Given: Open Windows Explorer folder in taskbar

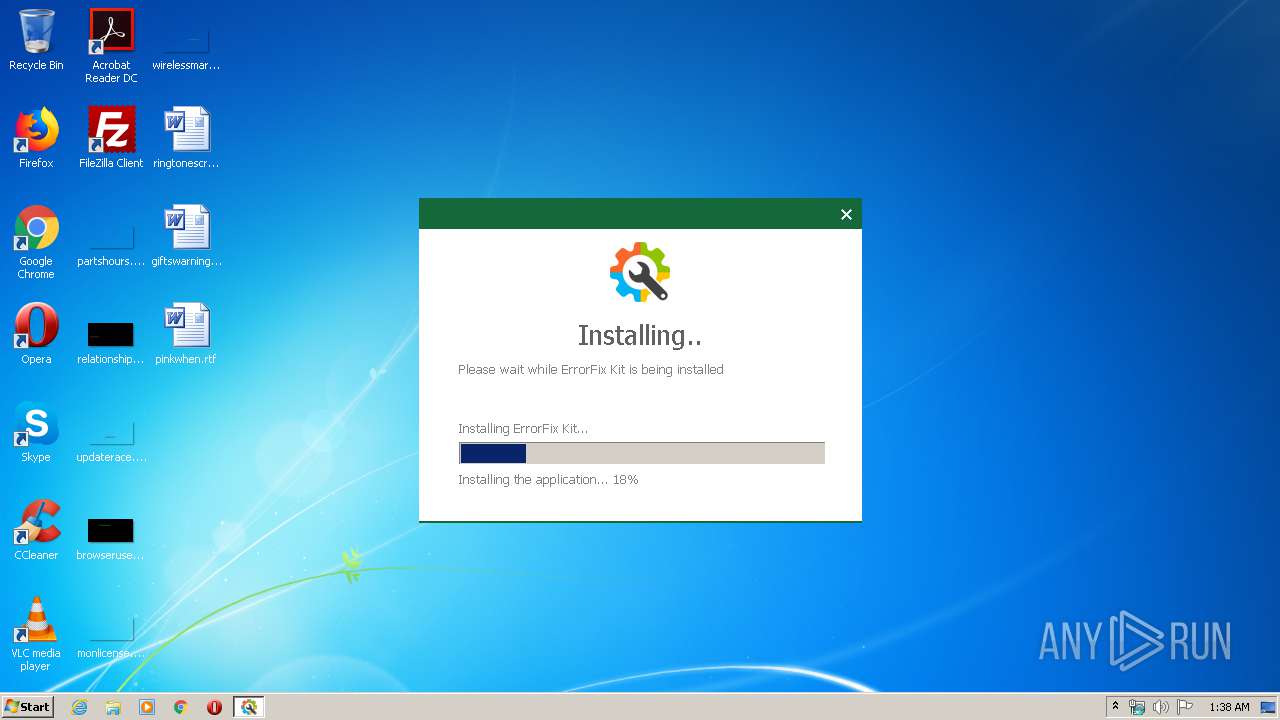Looking at the screenshot, I should [113, 707].
